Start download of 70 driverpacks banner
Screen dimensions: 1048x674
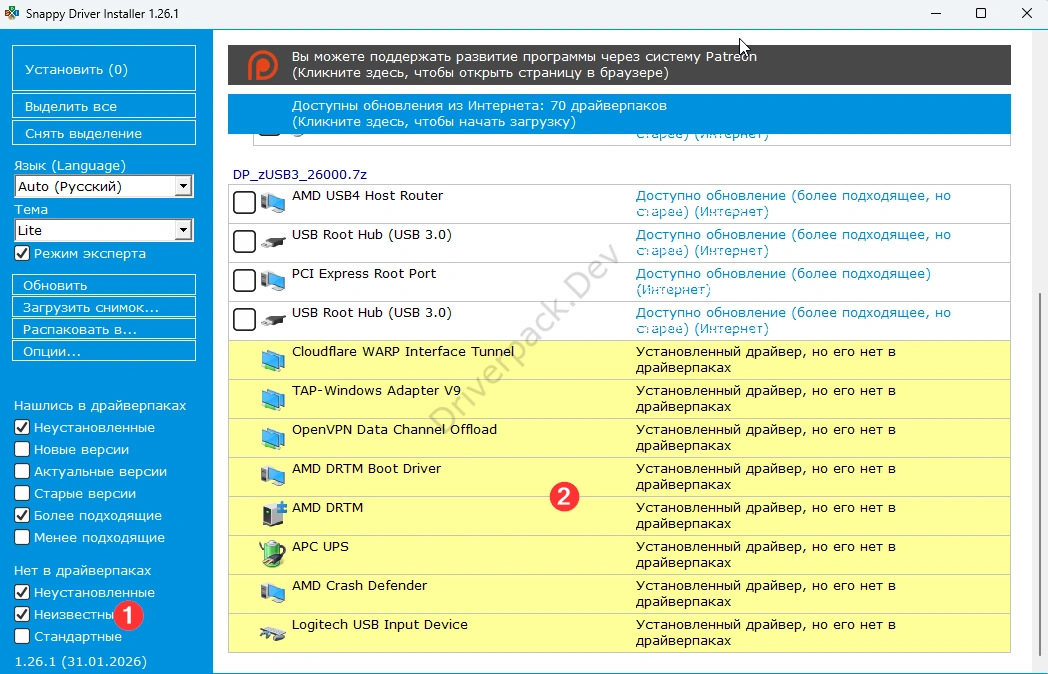[x=619, y=114]
